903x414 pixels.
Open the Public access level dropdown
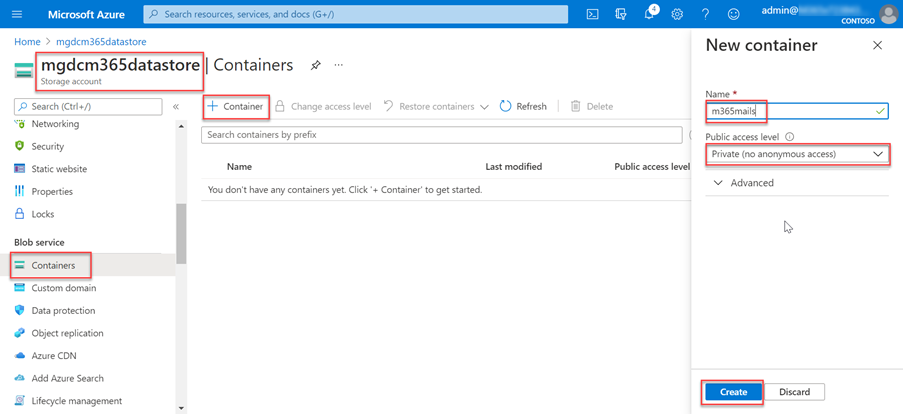coord(797,154)
